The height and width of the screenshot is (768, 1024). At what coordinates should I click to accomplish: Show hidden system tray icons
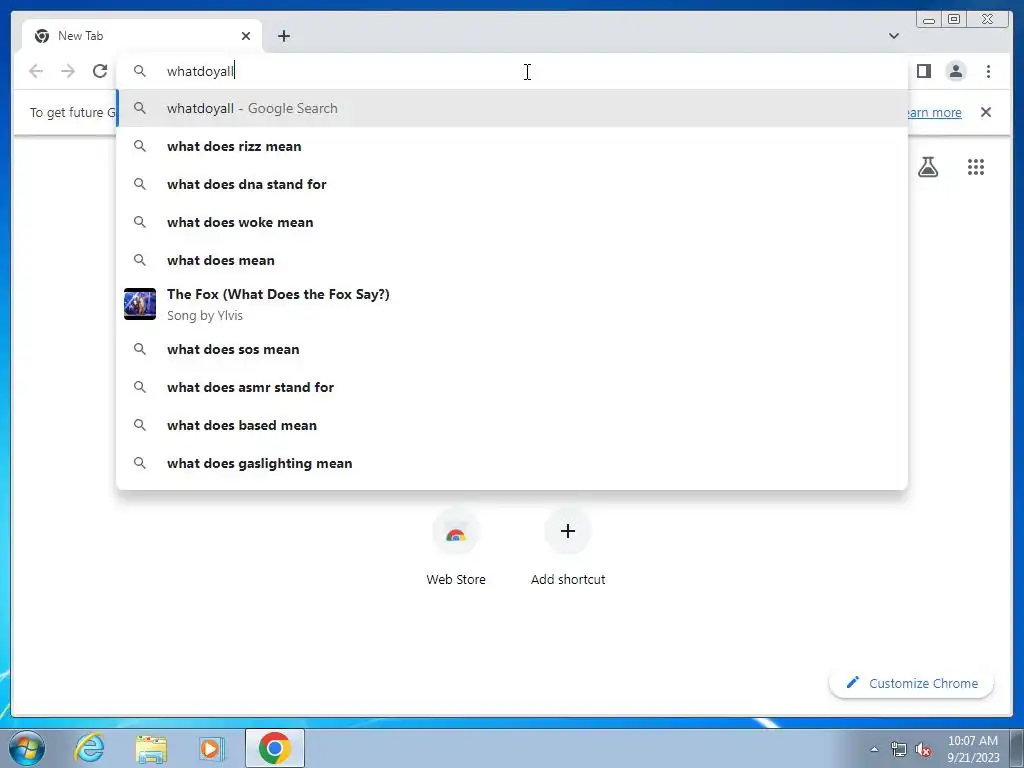pyautogui.click(x=874, y=749)
